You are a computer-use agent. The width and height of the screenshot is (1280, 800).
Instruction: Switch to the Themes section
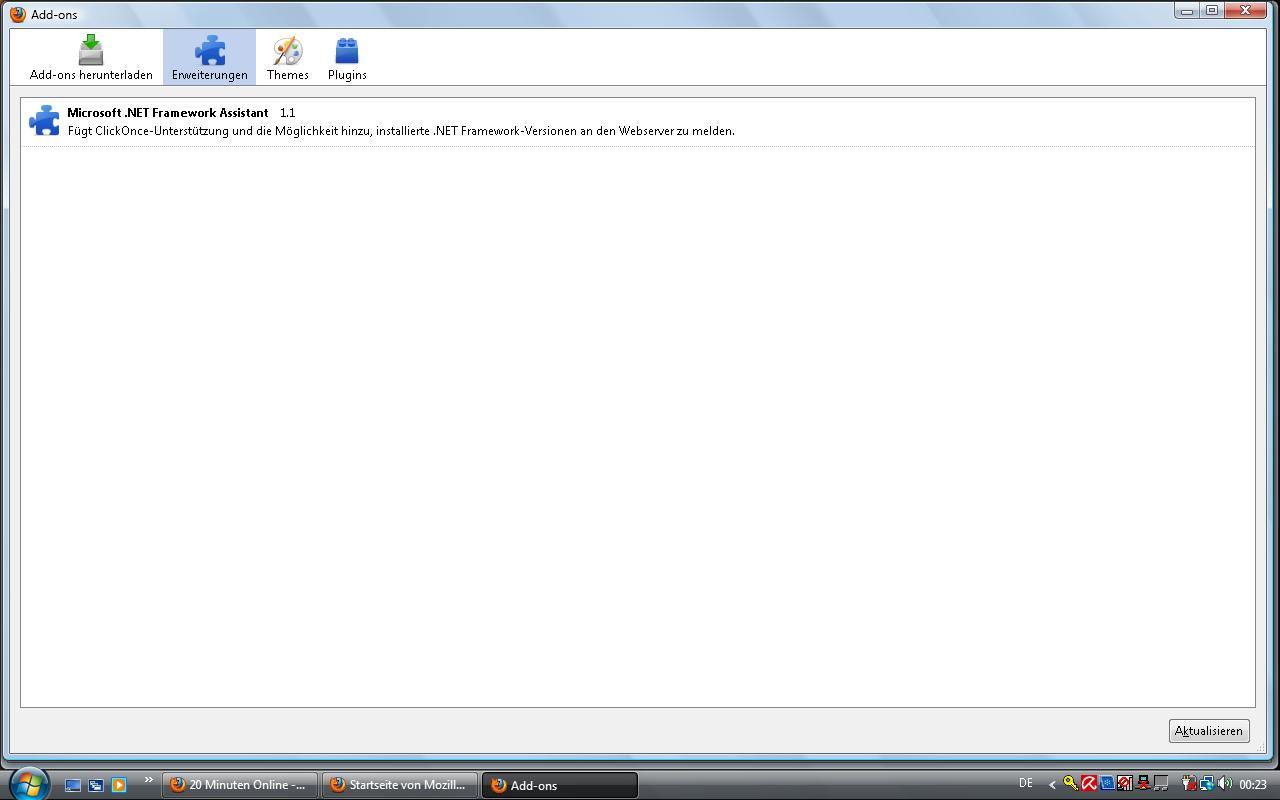[287, 58]
